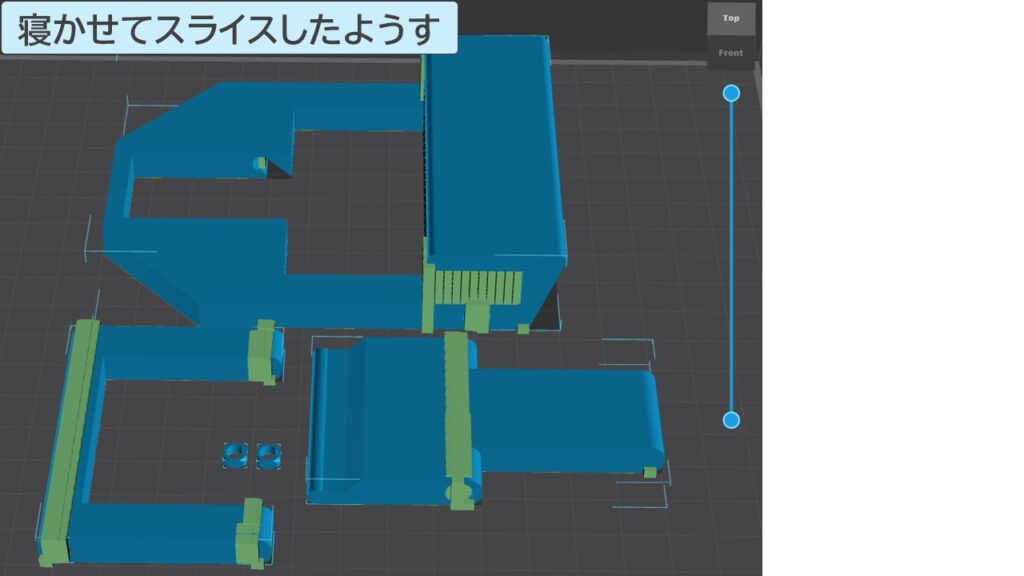Click the top handle of the layer slider
This screenshot has width=1024, height=576.
731,92
